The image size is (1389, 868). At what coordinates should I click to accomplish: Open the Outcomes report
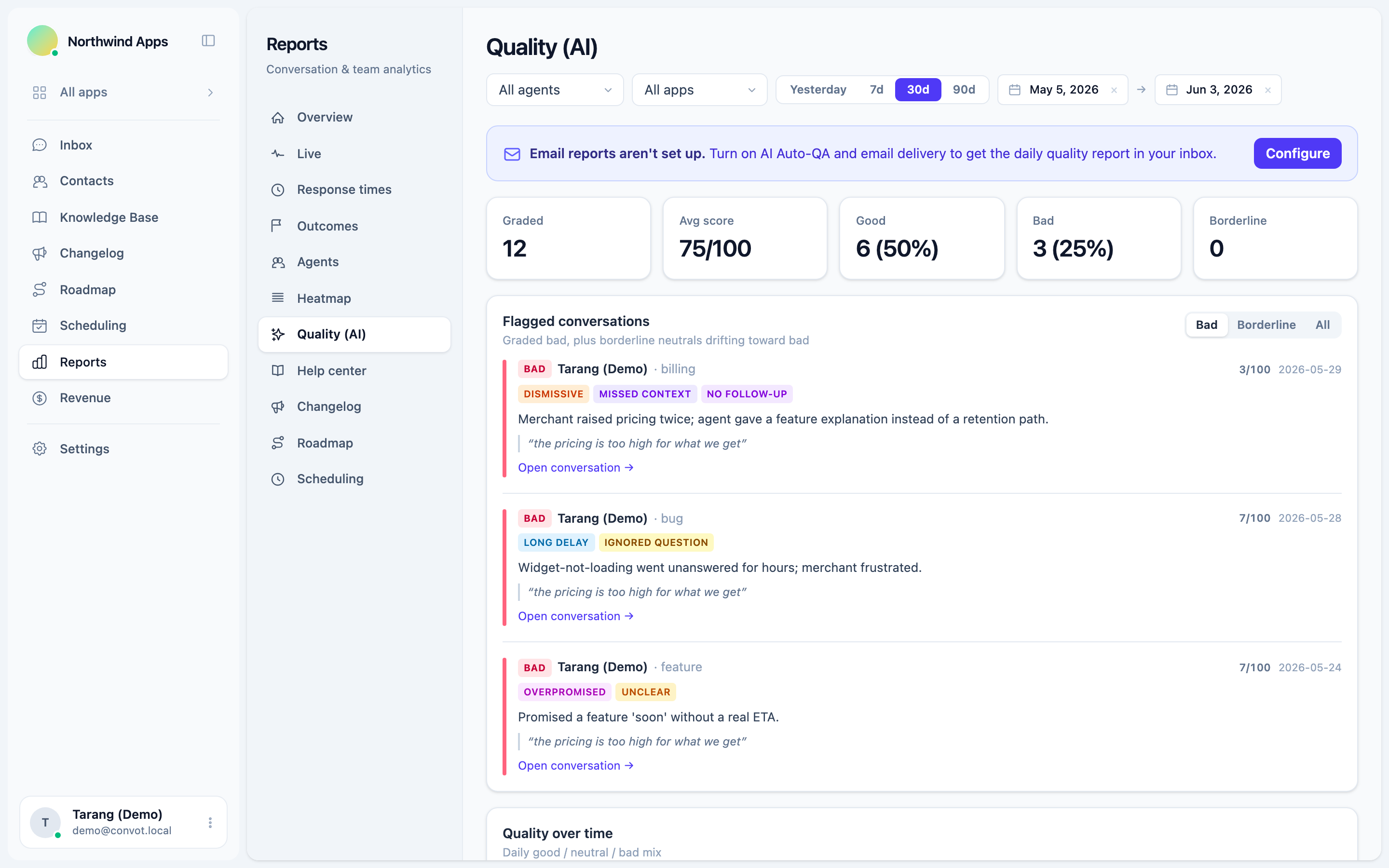click(354, 226)
